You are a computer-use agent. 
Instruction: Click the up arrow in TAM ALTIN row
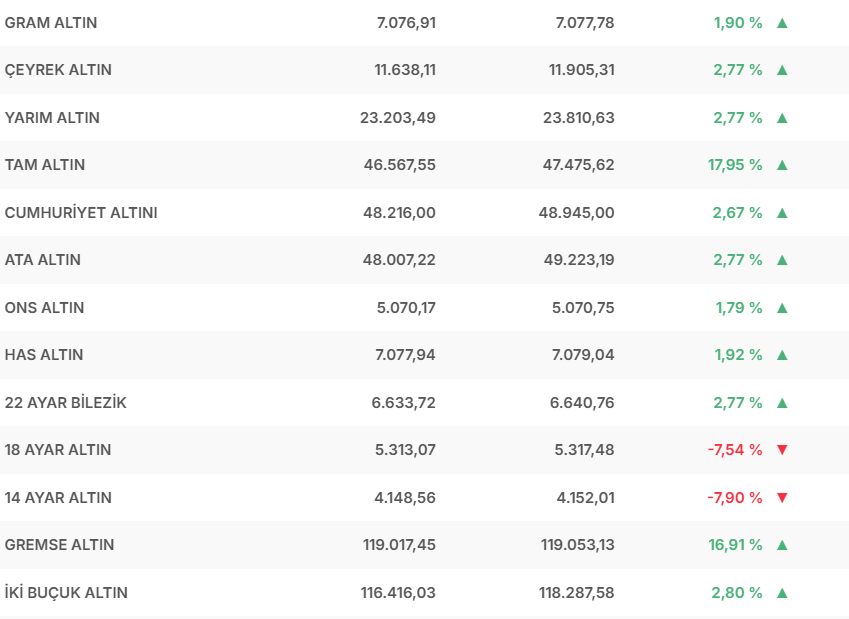tap(782, 165)
